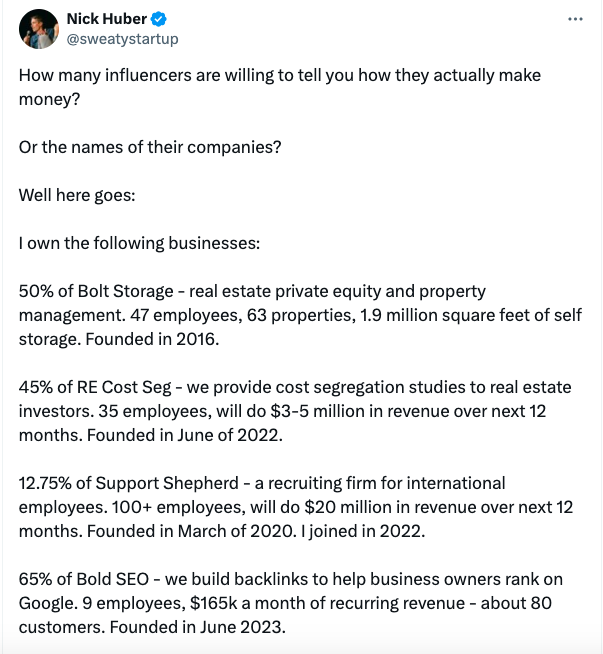Click 'Or the names of their companies?' line
This screenshot has height=654, width=603.
tap(150, 147)
